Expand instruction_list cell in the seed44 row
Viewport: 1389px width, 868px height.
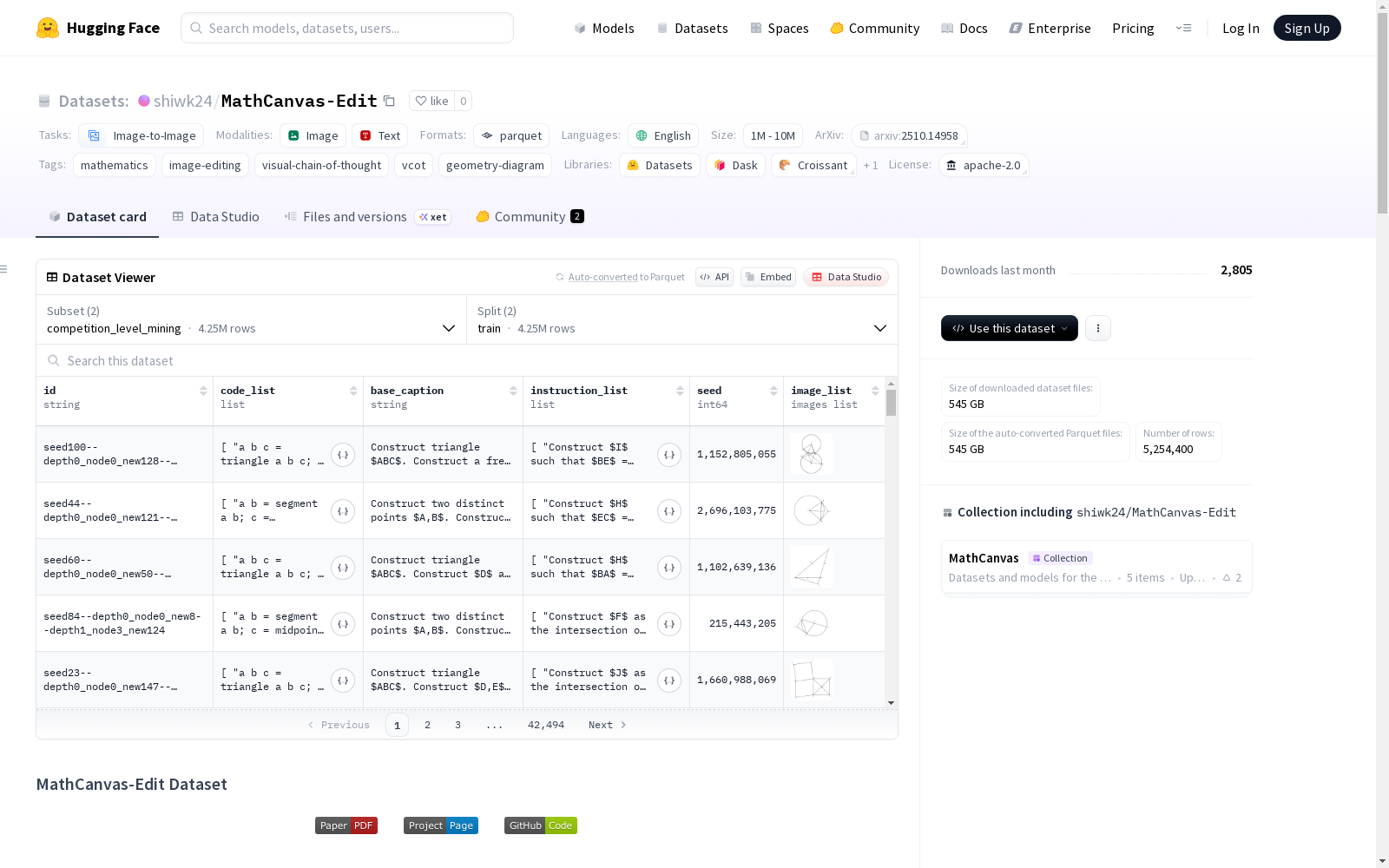point(669,511)
